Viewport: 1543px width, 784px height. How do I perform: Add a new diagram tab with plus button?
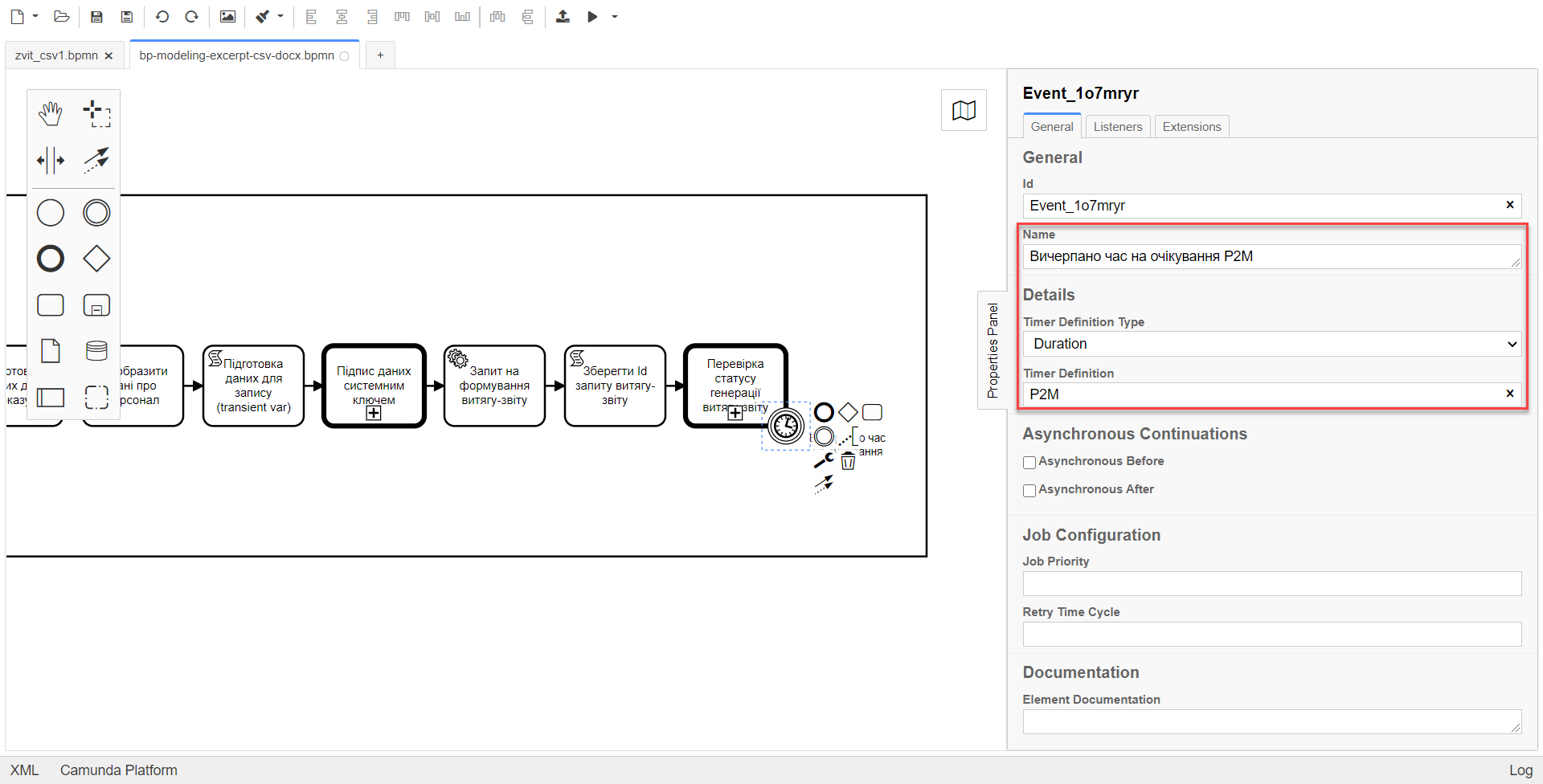(x=380, y=55)
